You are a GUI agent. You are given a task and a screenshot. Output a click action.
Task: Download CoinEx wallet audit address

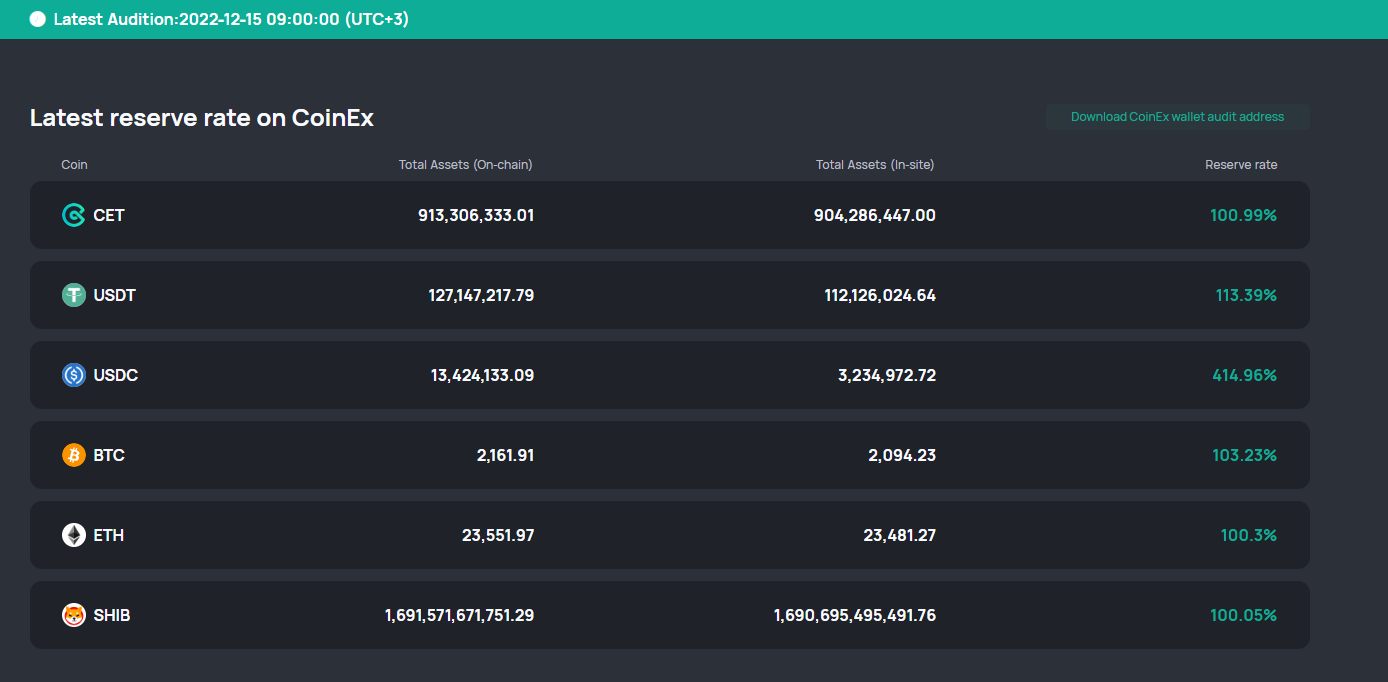[x=1177, y=117]
